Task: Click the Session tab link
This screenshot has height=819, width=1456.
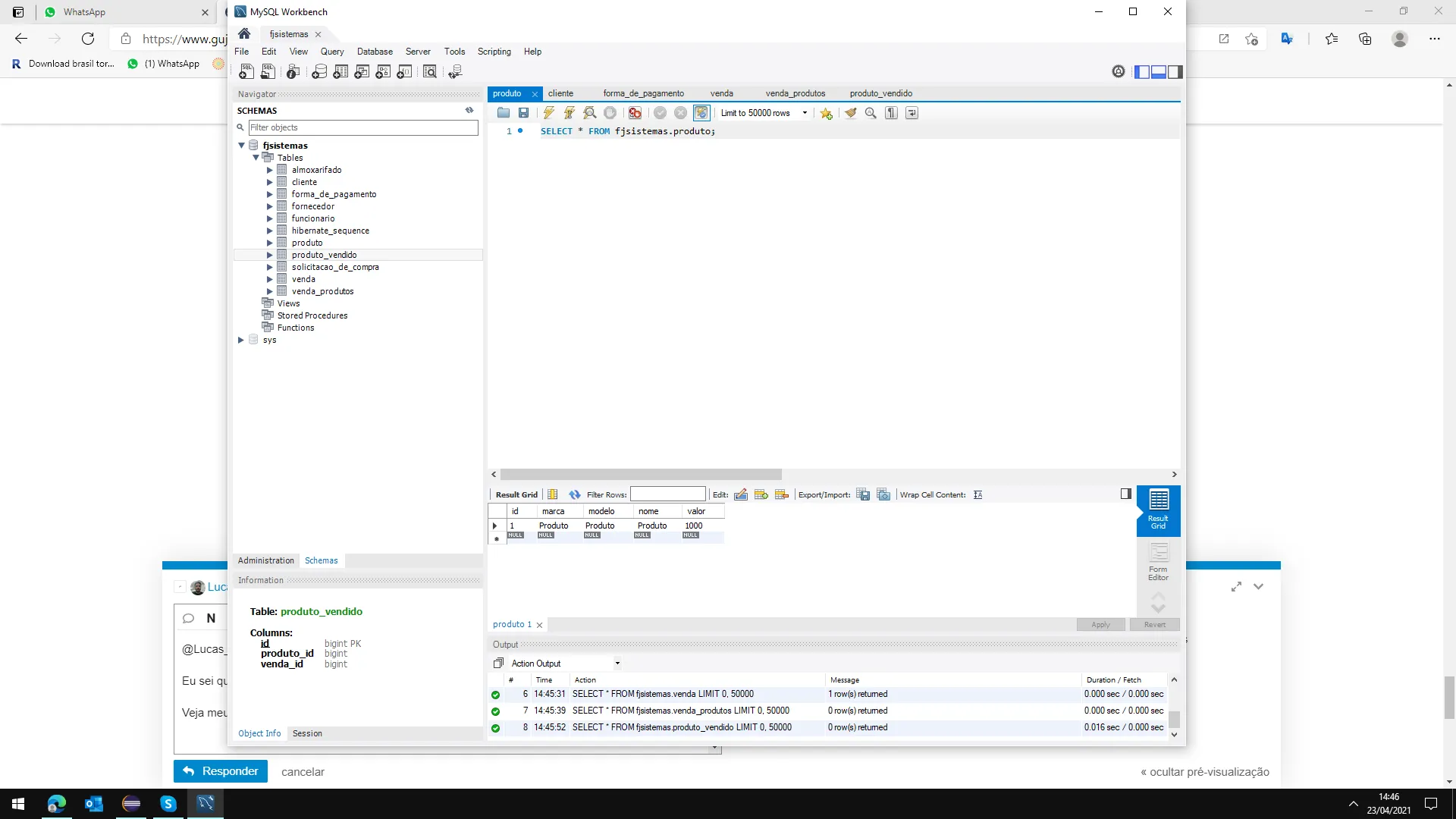Action: click(307, 733)
